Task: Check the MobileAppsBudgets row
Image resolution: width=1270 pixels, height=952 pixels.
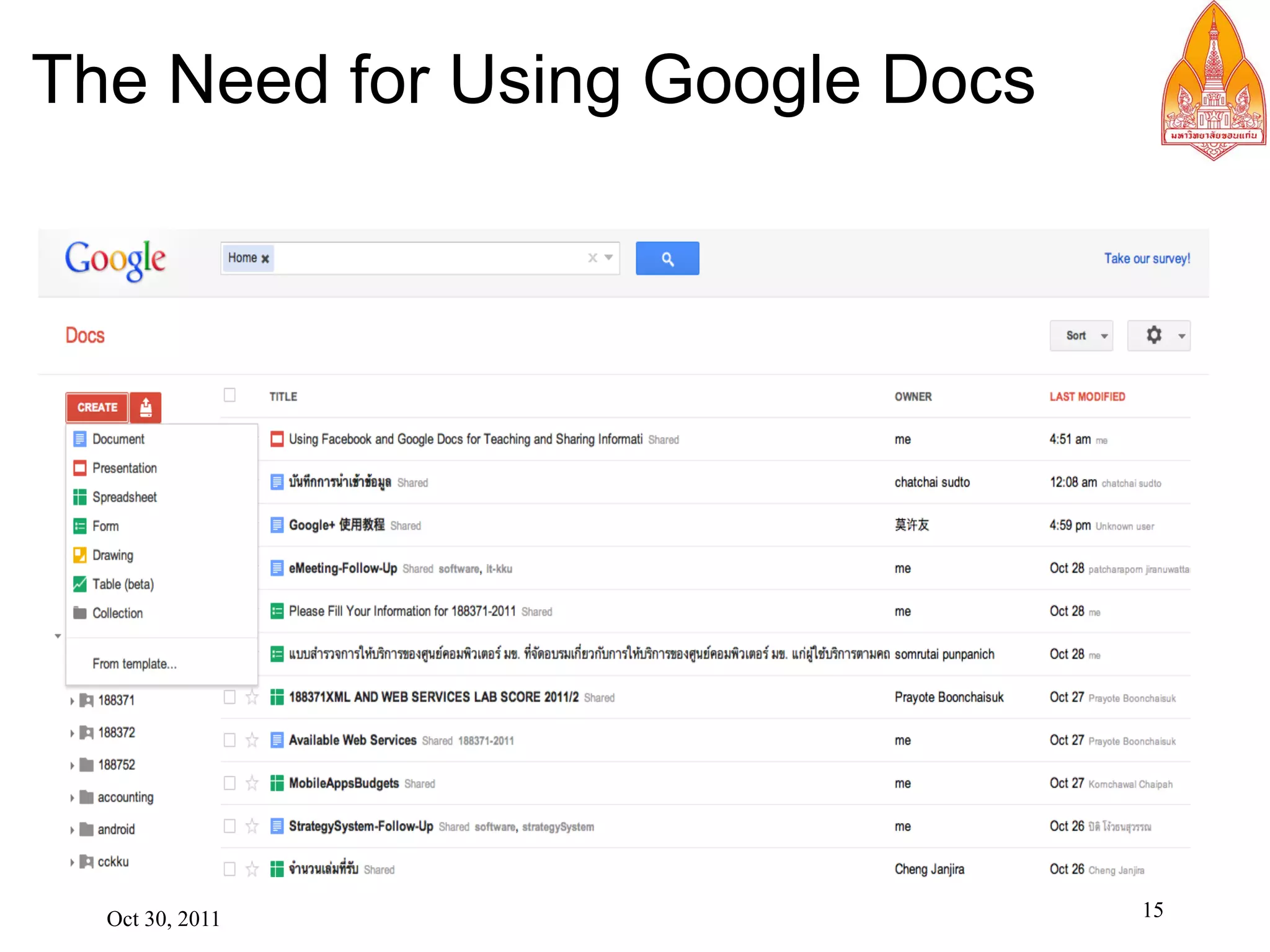Action: [229, 783]
